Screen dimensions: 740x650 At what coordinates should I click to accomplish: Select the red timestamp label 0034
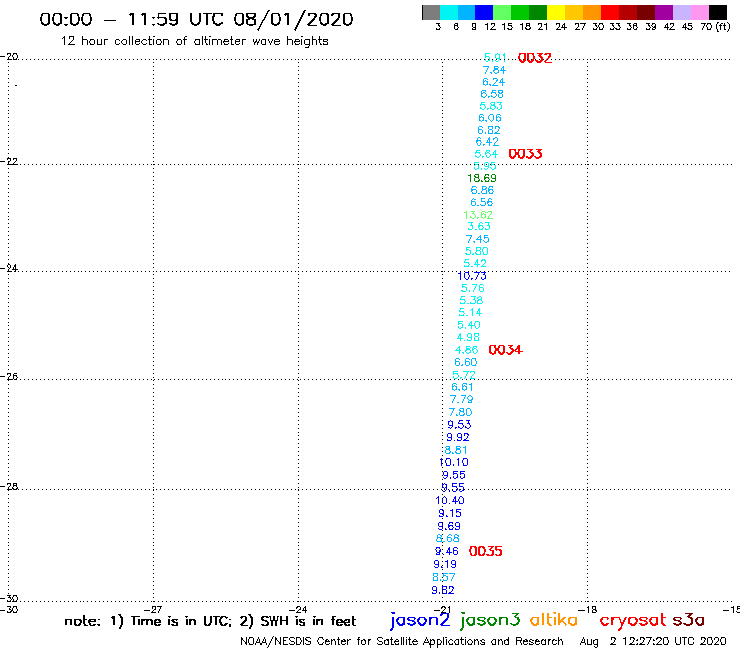[x=505, y=350]
